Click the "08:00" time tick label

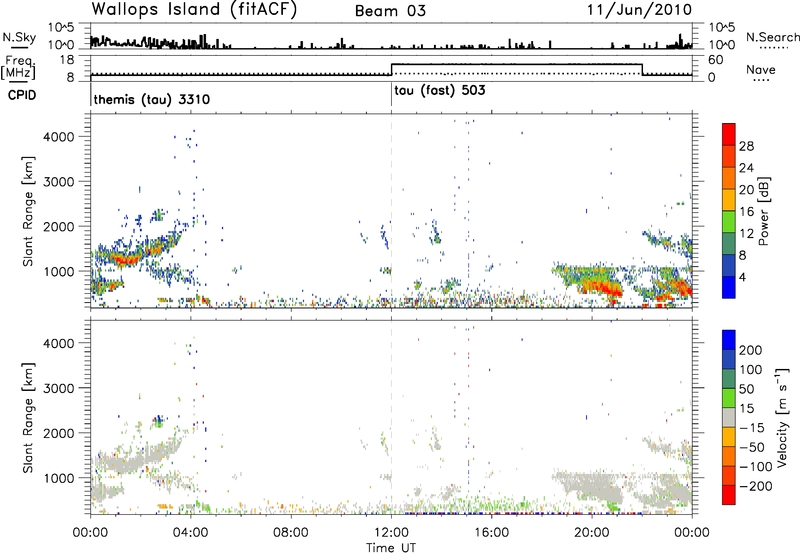[291, 533]
